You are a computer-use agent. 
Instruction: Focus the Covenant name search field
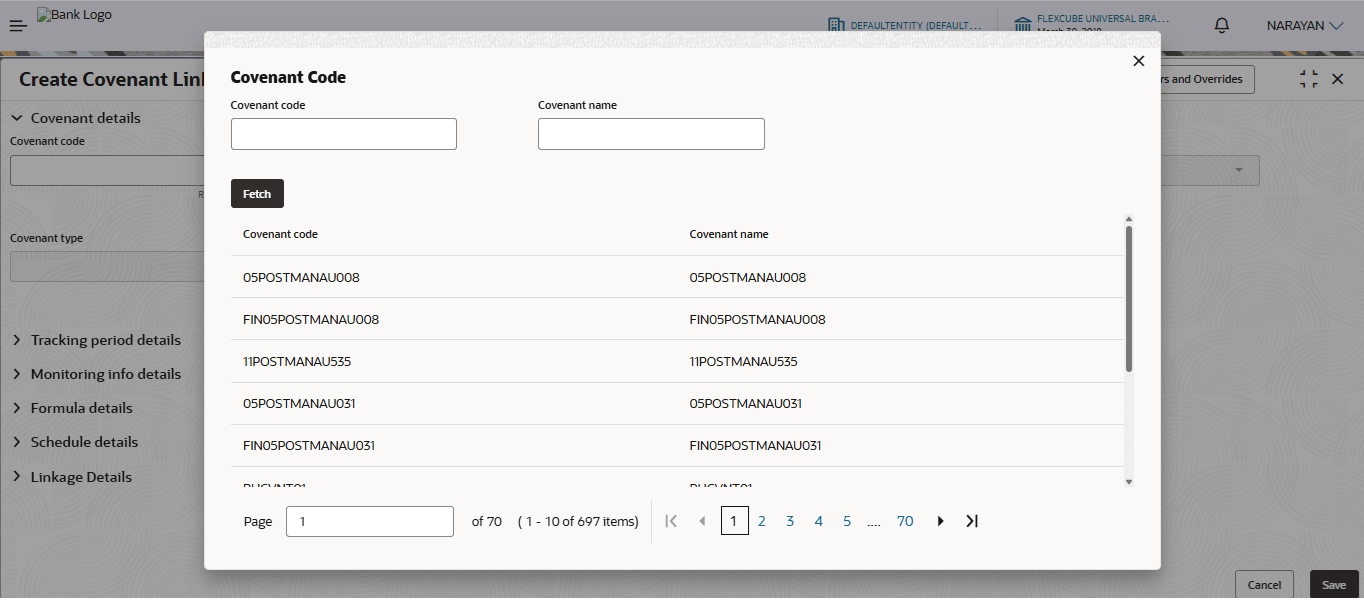coord(651,134)
